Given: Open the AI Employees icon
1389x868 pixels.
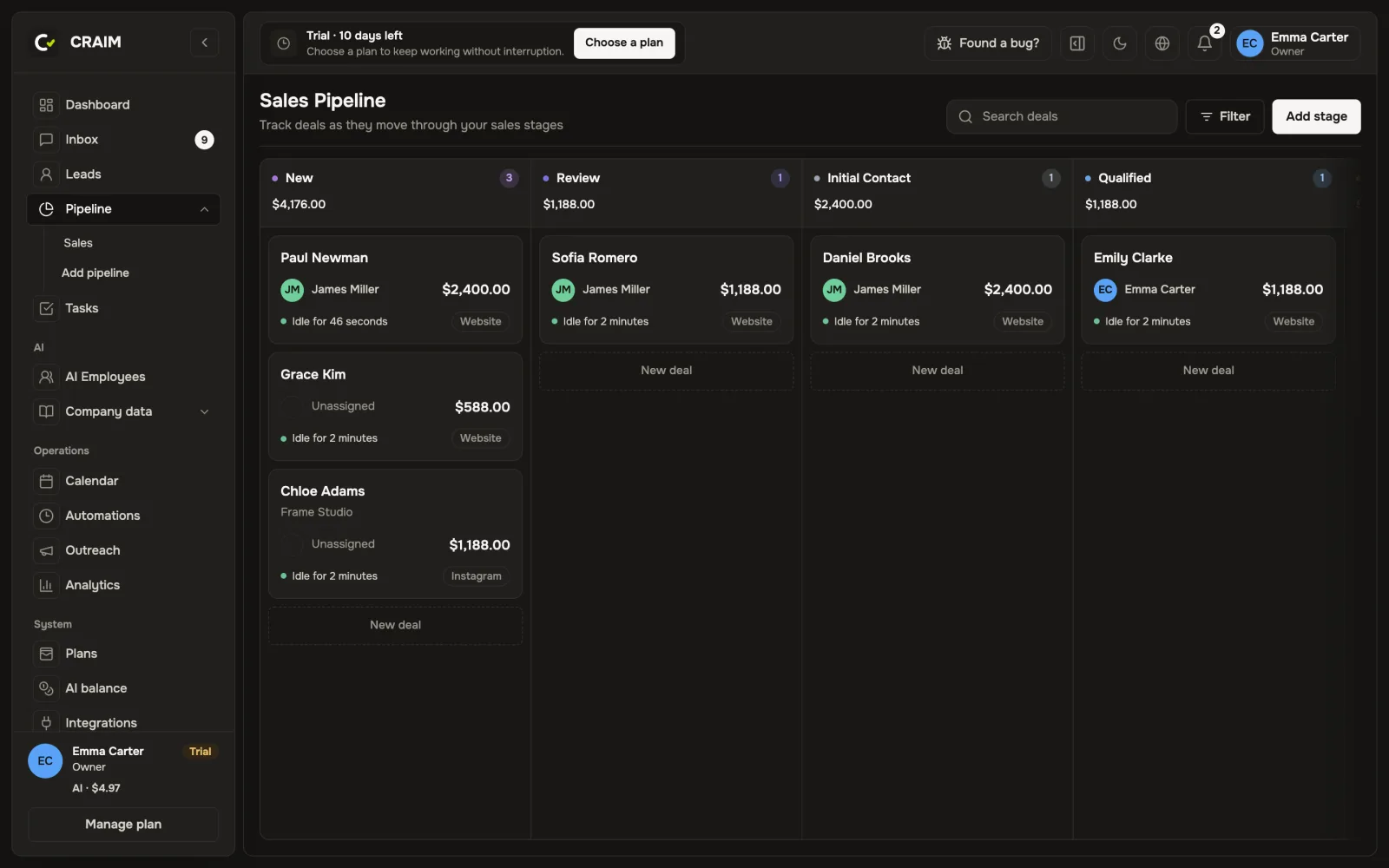Looking at the screenshot, I should (46, 377).
